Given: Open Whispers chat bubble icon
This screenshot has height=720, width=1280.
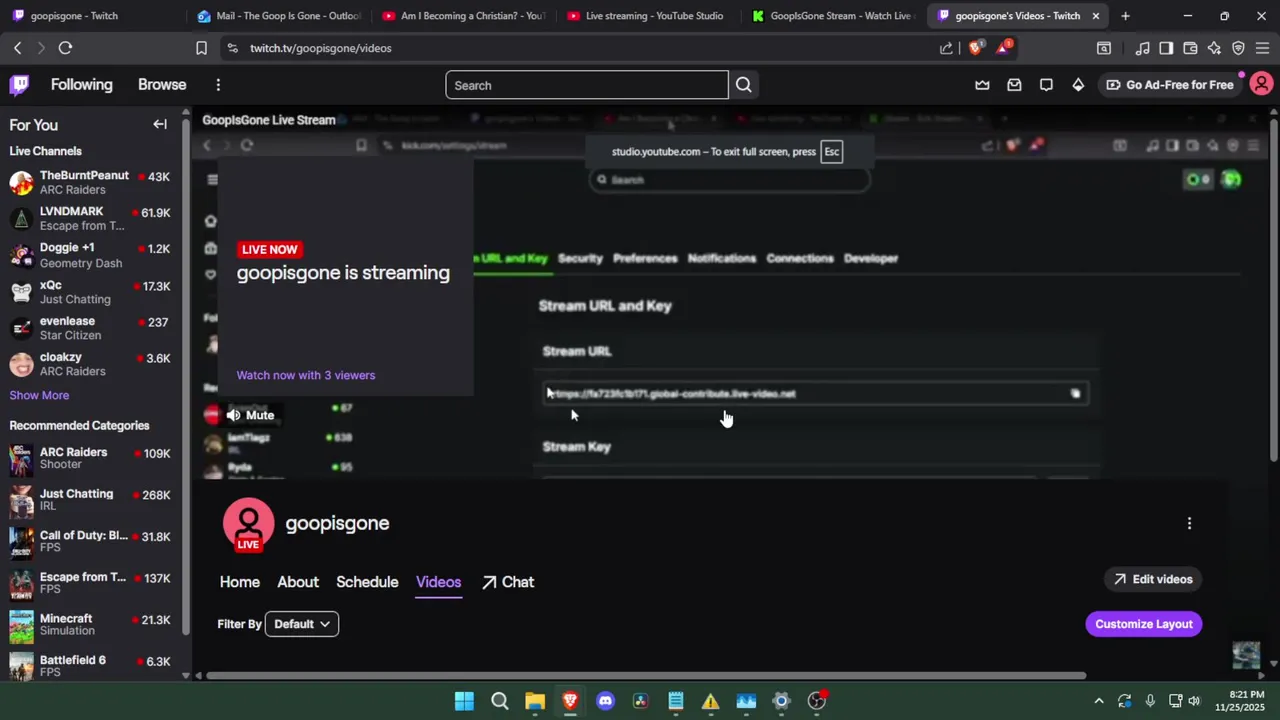Looking at the screenshot, I should tap(1046, 85).
